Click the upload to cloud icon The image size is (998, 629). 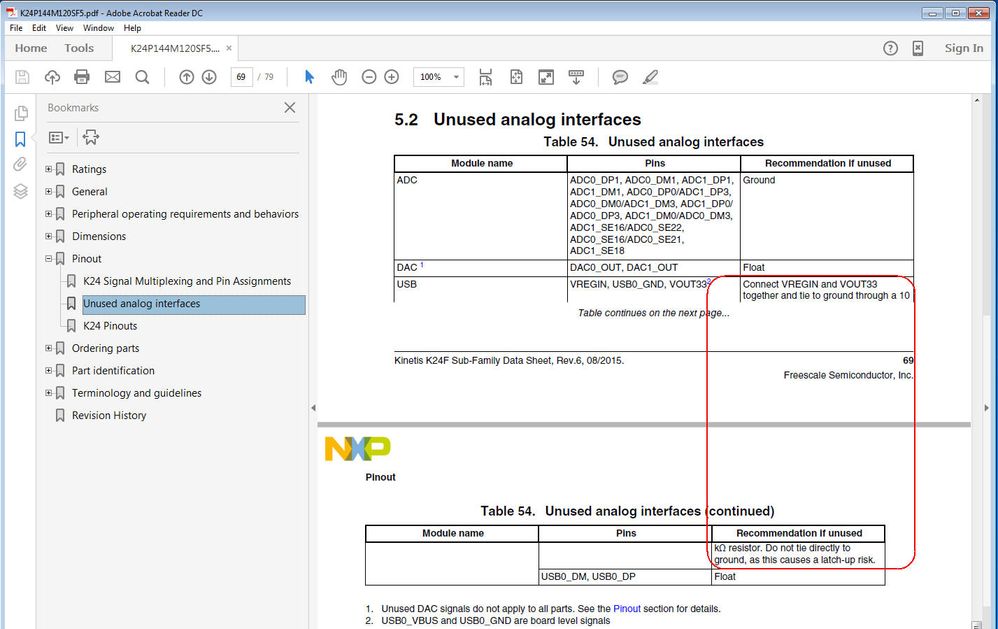coord(52,77)
